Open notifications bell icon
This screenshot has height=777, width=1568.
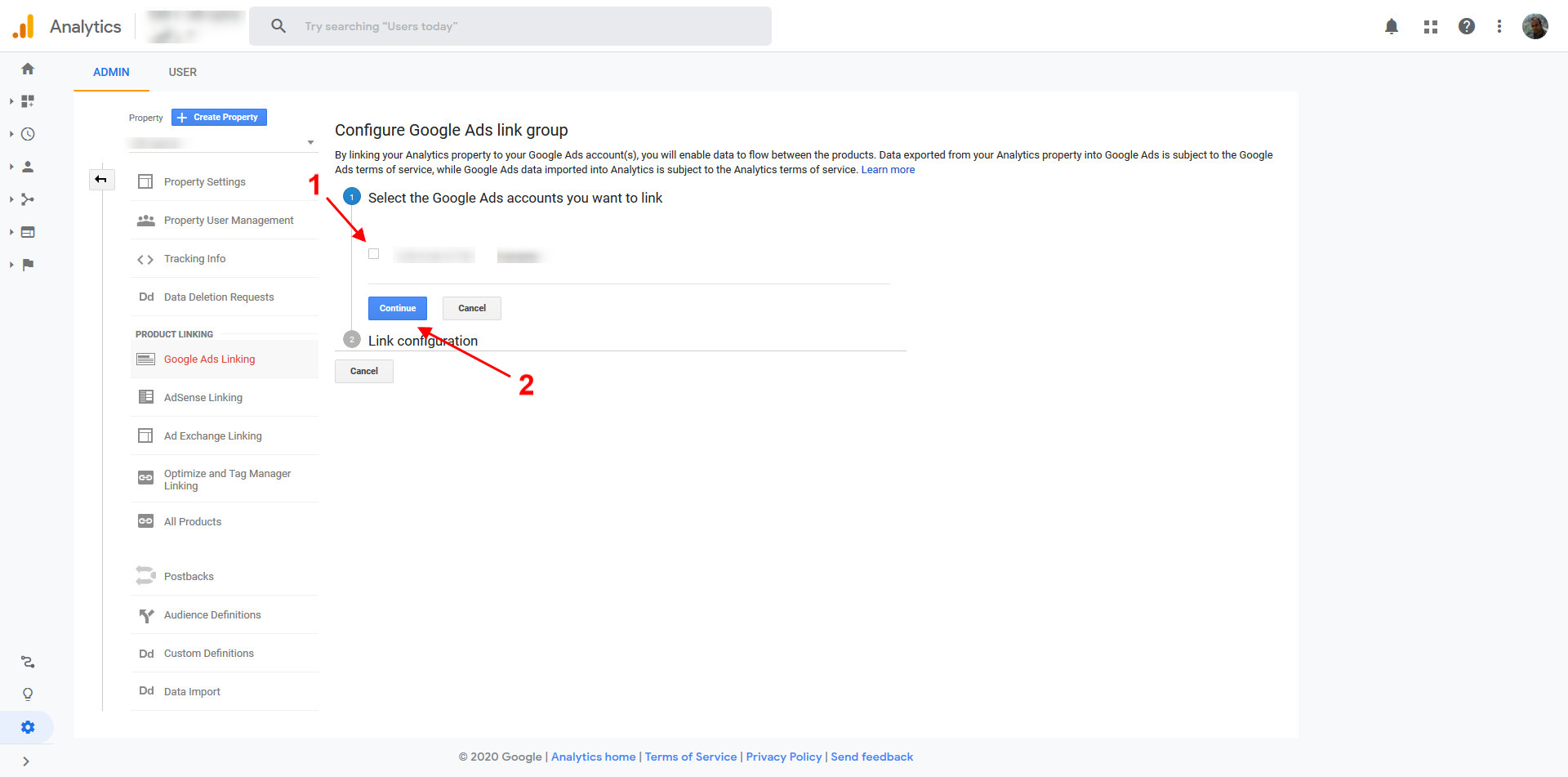tap(1392, 26)
